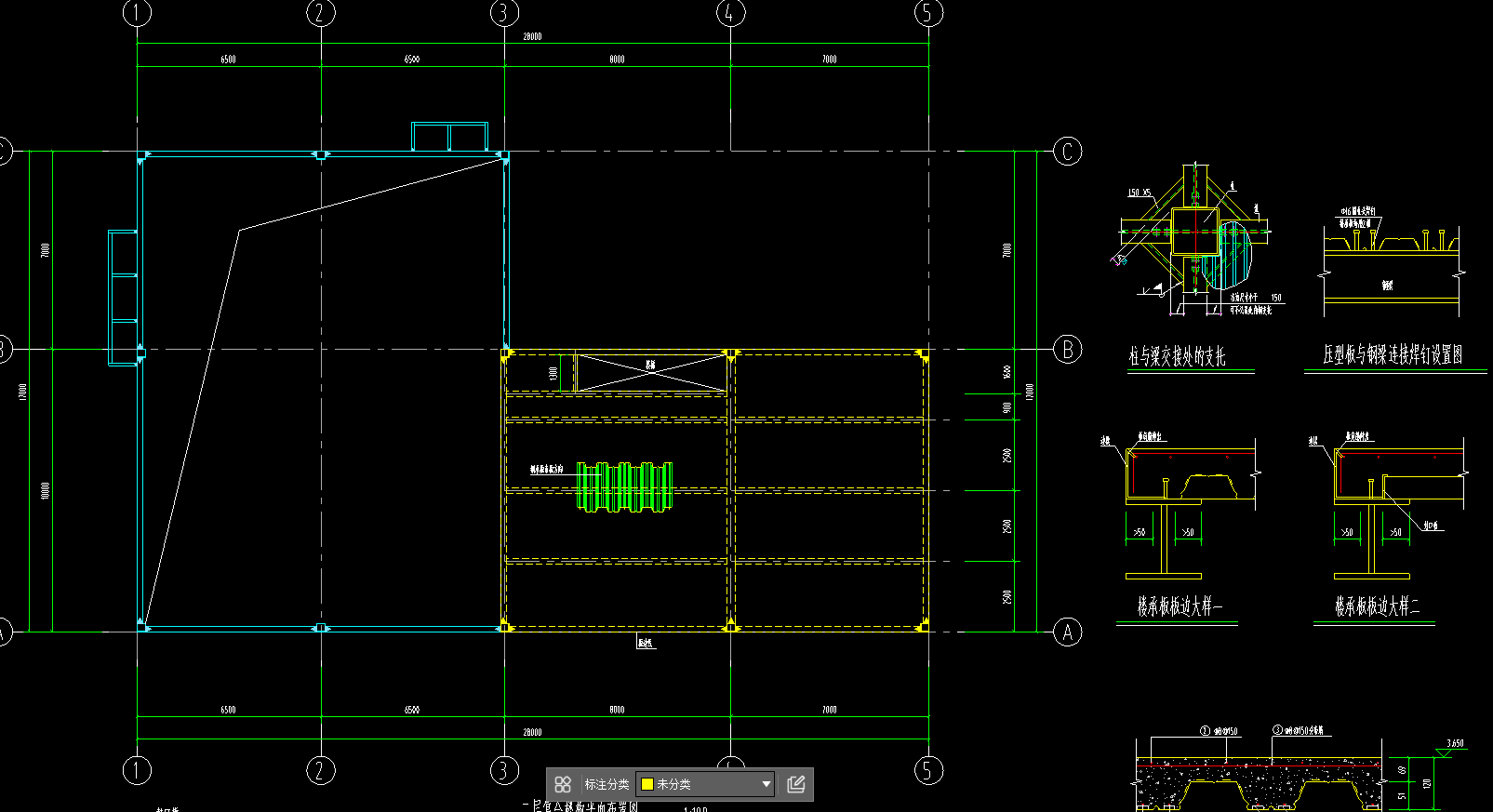Click the edit annotation pencil icon
1493x812 pixels.
tap(796, 784)
